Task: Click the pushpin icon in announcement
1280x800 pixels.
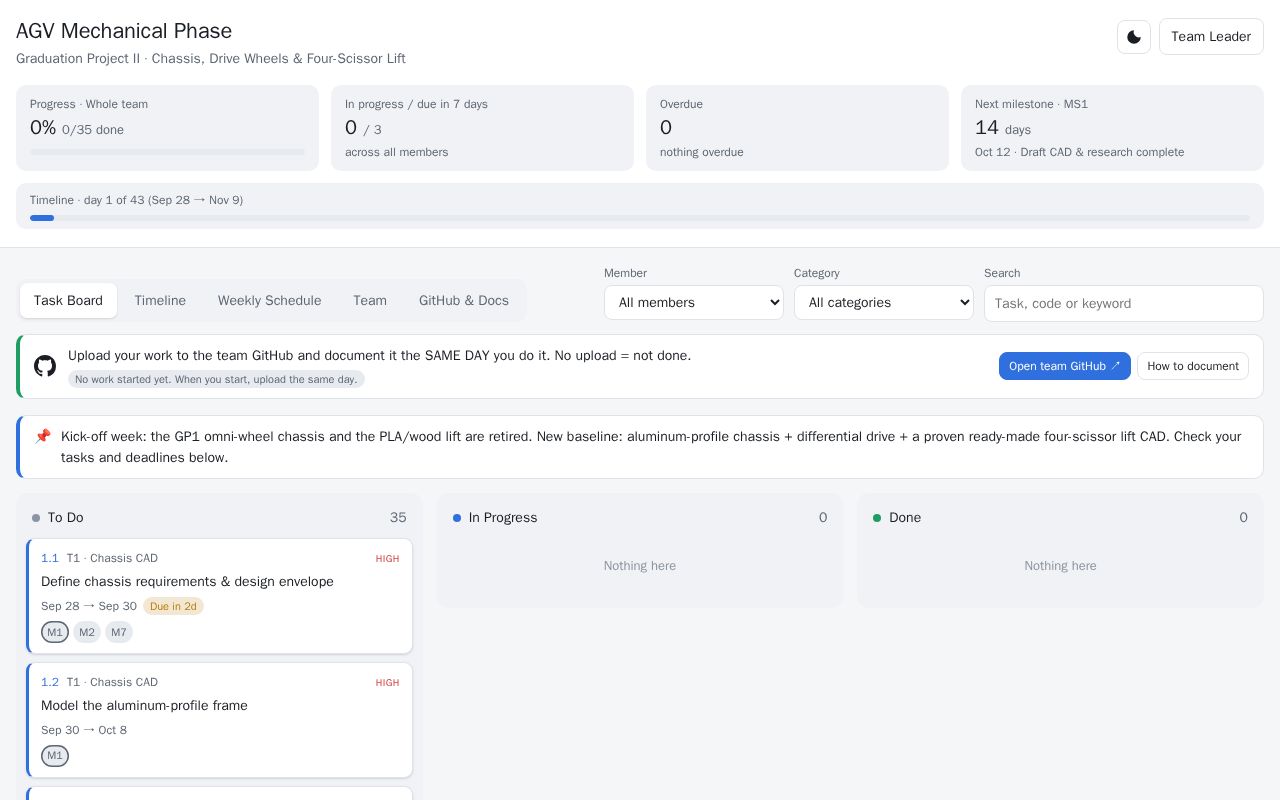Action: [x=42, y=436]
